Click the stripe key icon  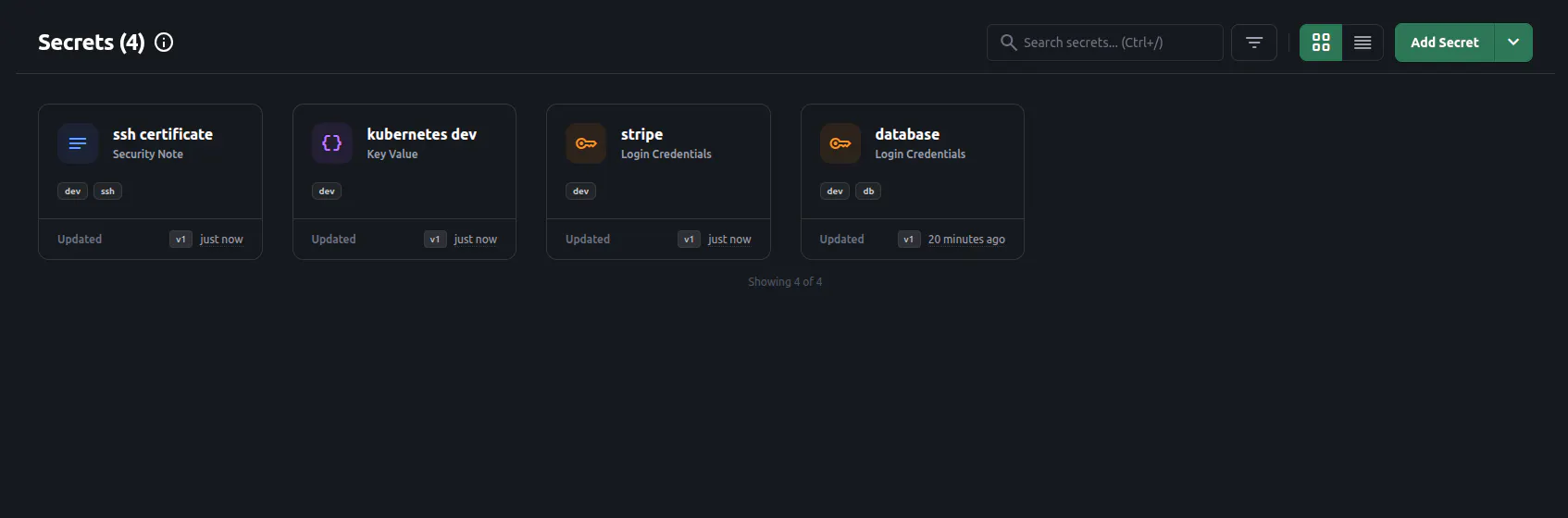tap(586, 143)
